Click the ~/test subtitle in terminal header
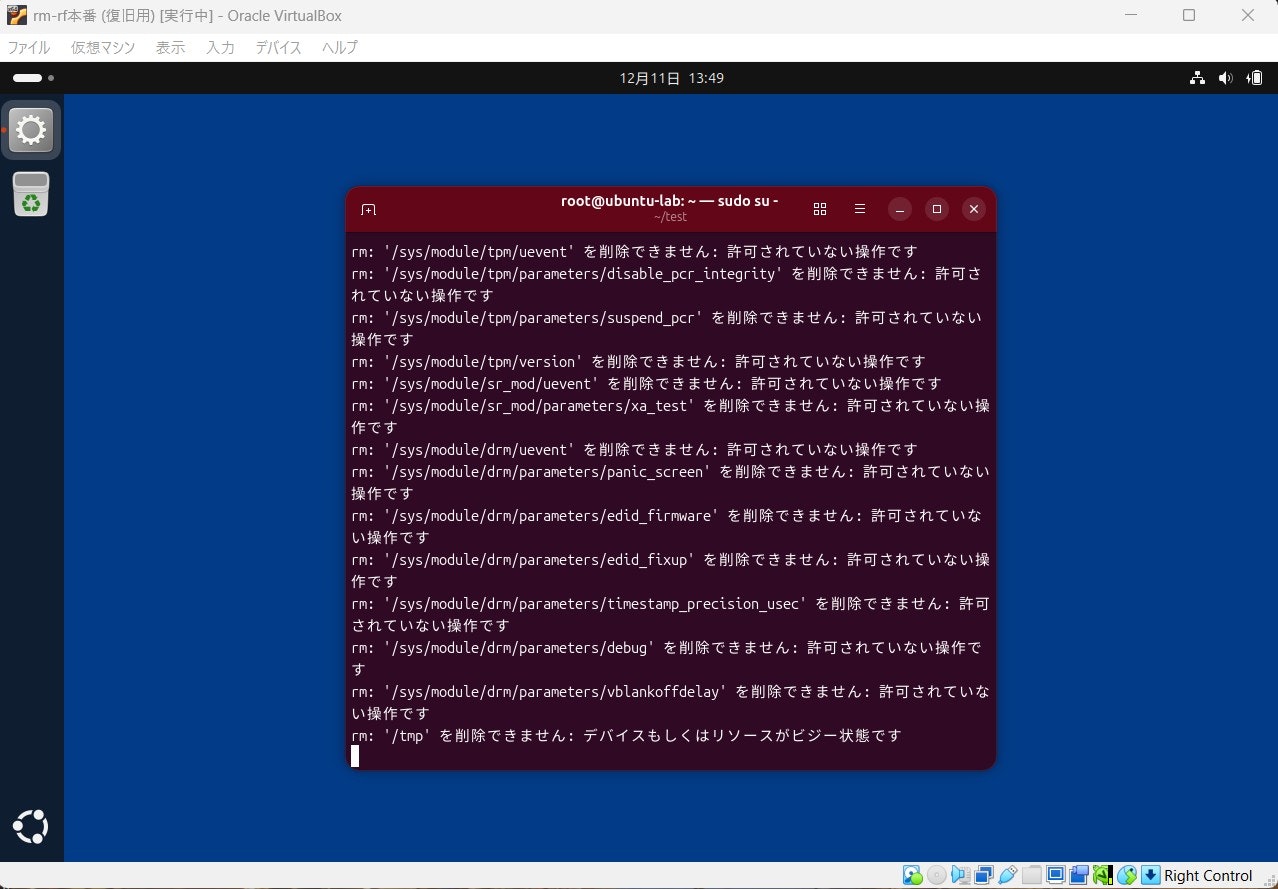The height and width of the screenshot is (889, 1278). (x=670, y=217)
